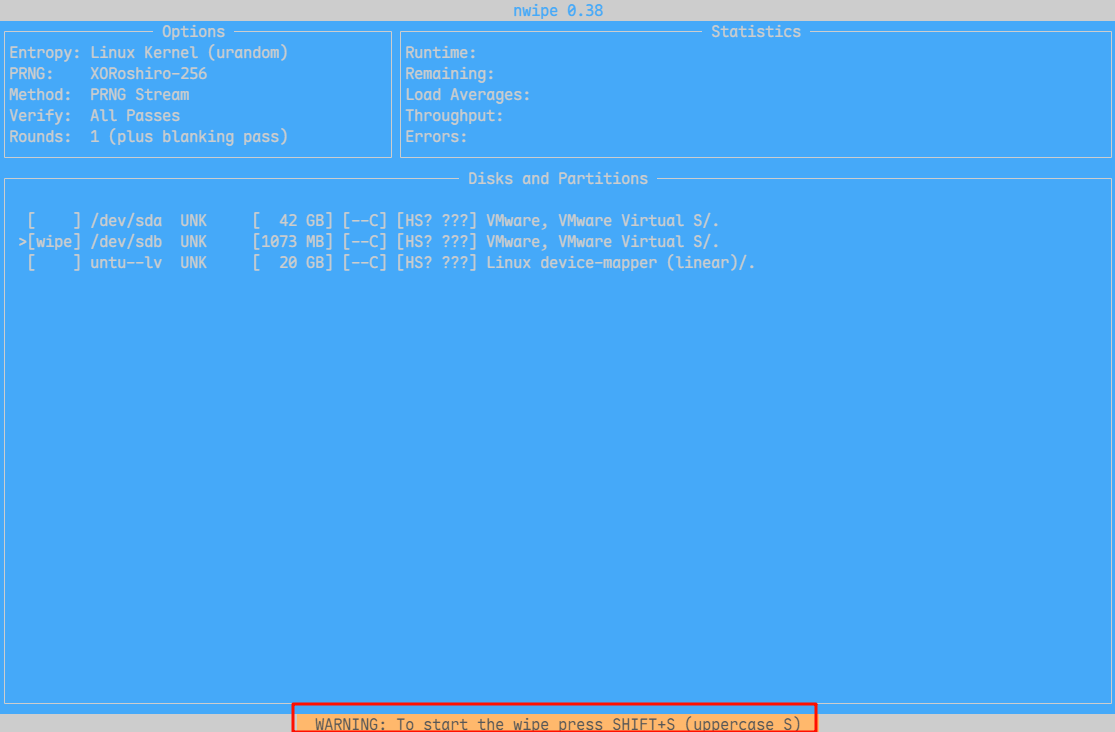Click UNK in the /dev/sda row
1115x732 pixels.
(193, 221)
